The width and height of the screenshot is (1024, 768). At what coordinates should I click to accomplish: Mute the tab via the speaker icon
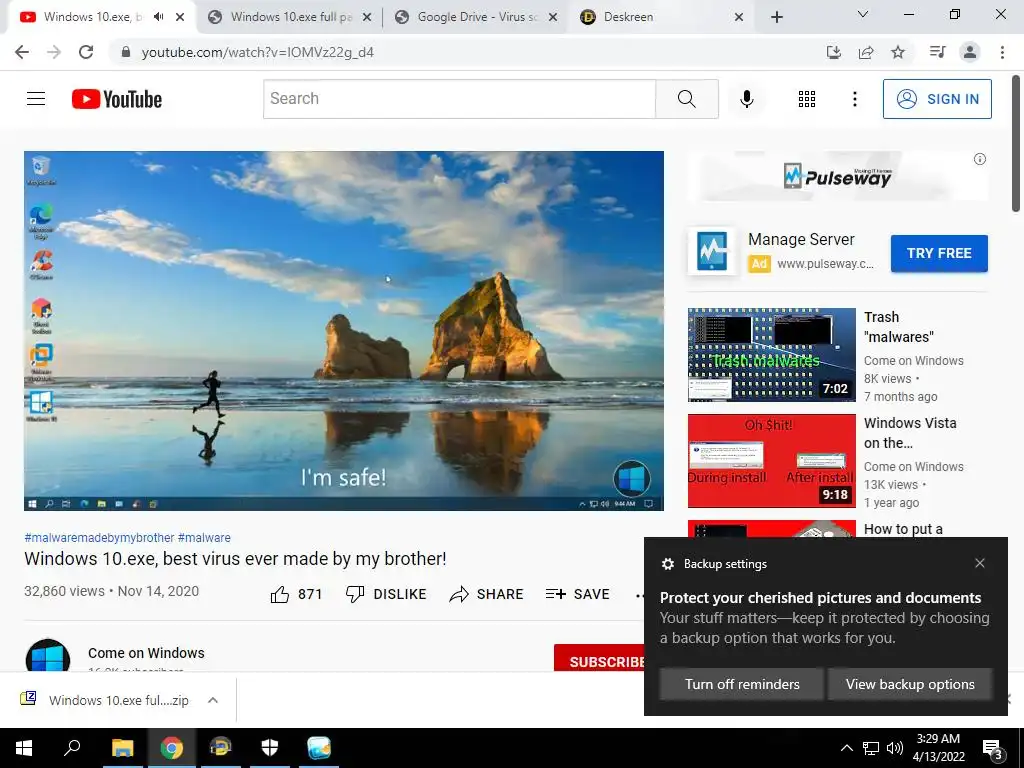(x=158, y=17)
